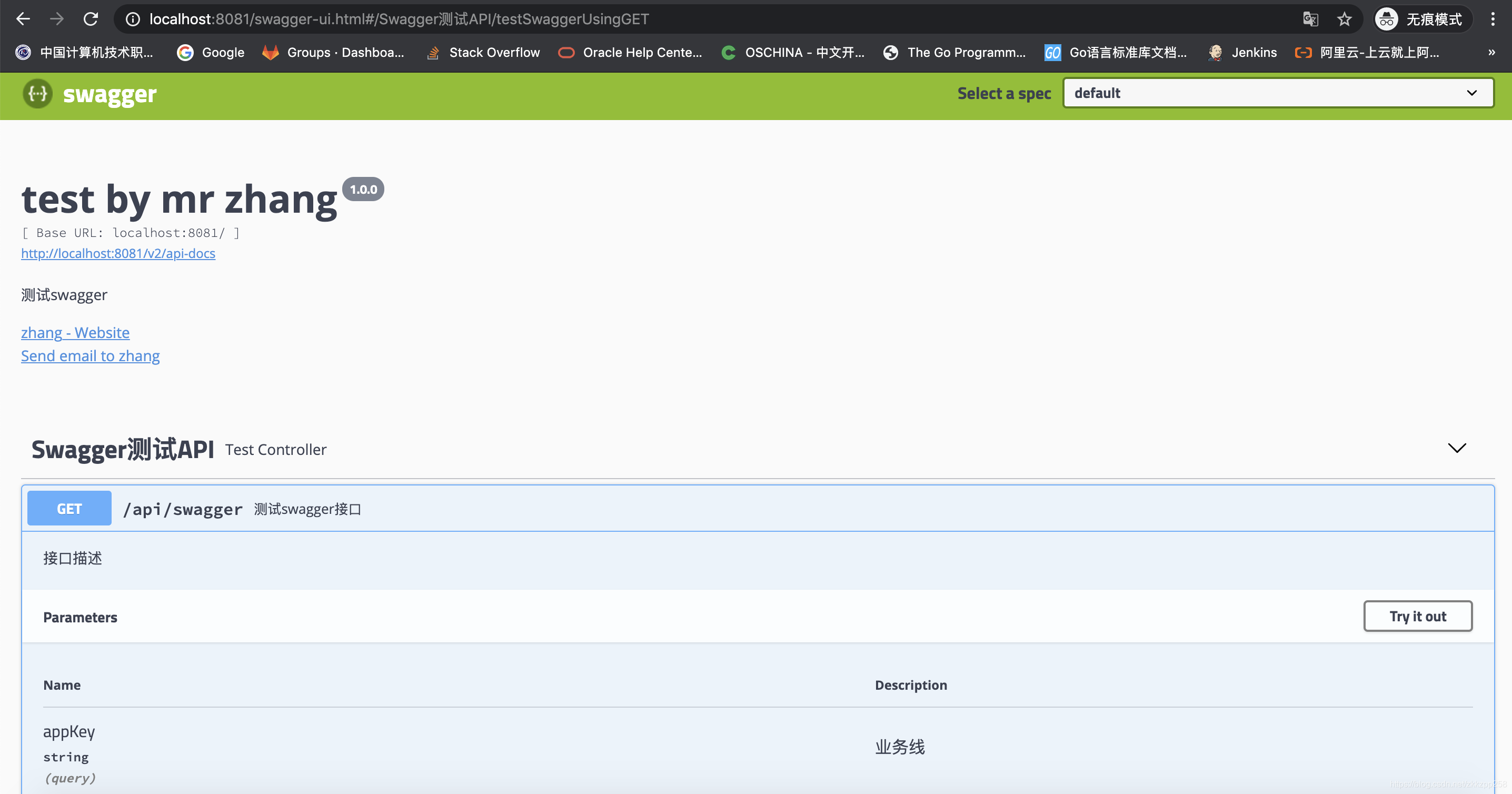The height and width of the screenshot is (794, 1512).
Task: Show the hidden bookmarks overflow chevron
Action: point(1491,52)
